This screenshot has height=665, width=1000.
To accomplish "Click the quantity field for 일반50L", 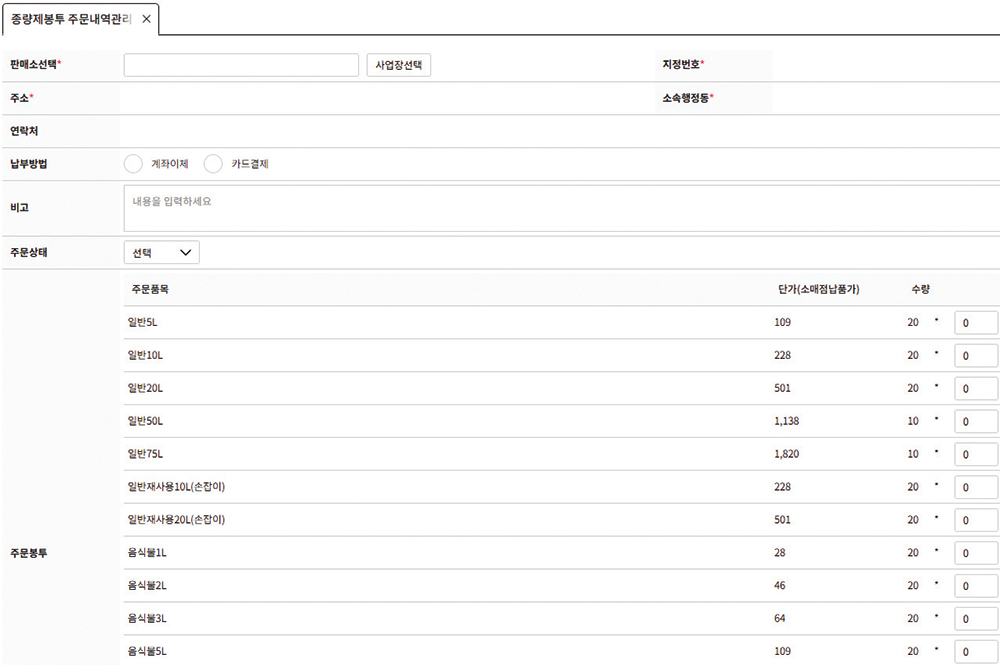I will click(975, 422).
